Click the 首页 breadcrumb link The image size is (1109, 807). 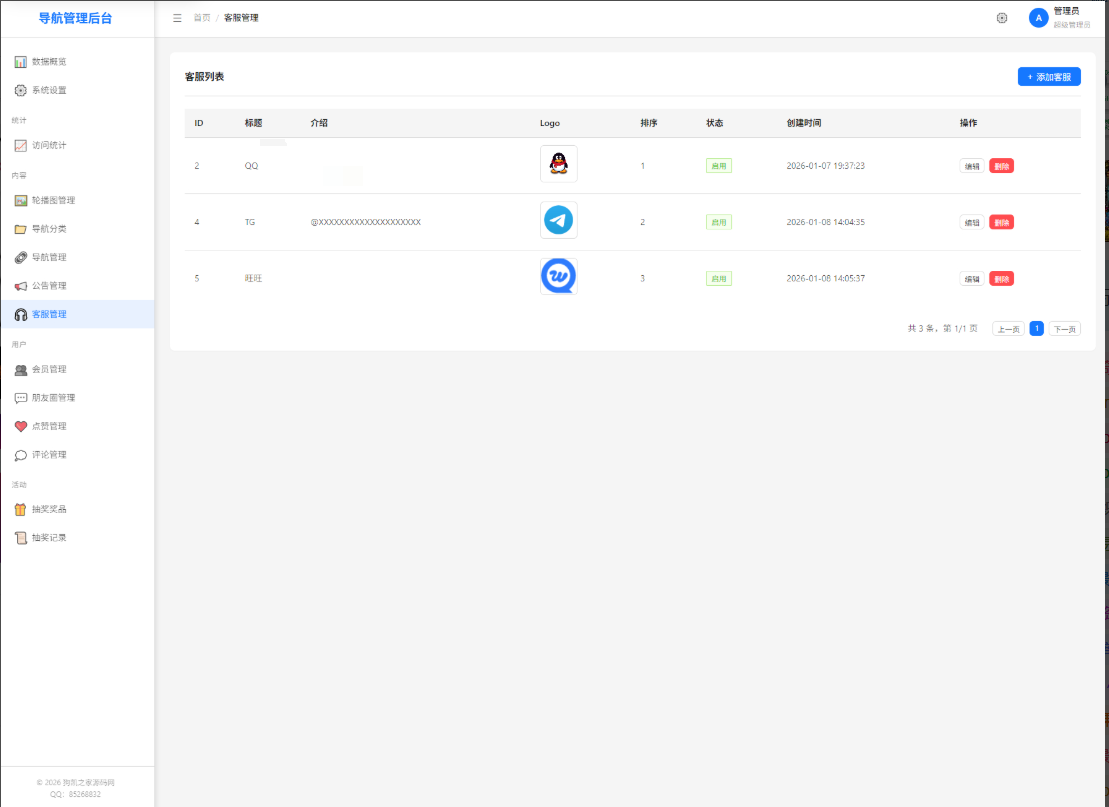pyautogui.click(x=202, y=18)
